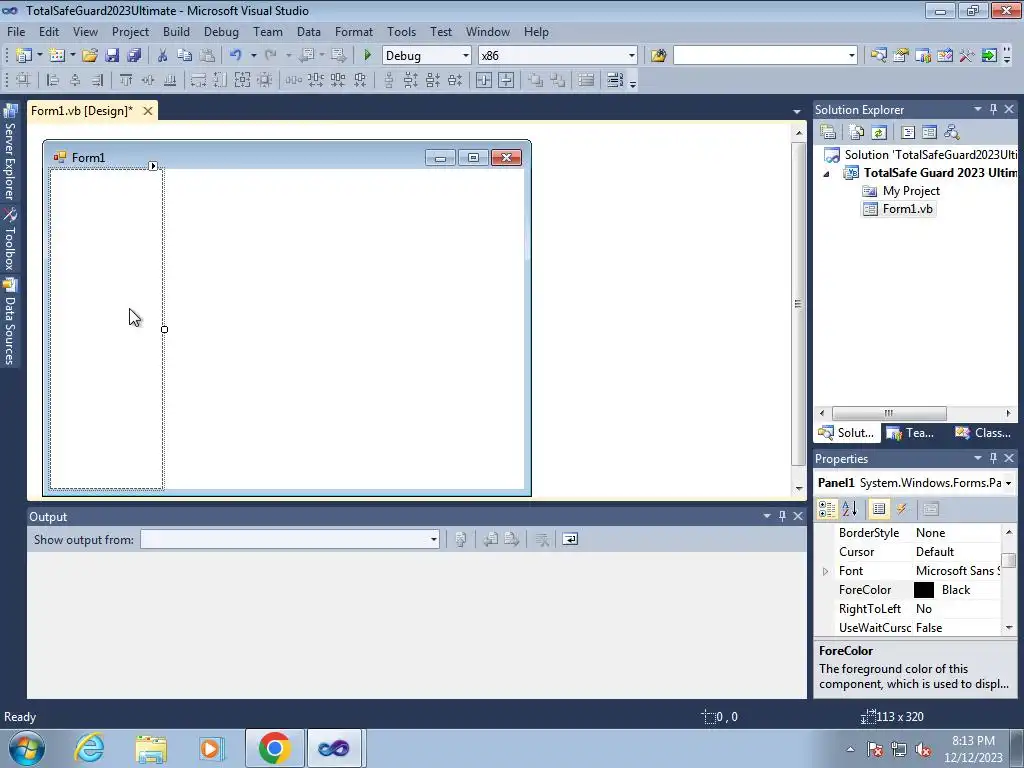Expand the Font property row
Viewport: 1024px width, 768px height.
[x=825, y=571]
